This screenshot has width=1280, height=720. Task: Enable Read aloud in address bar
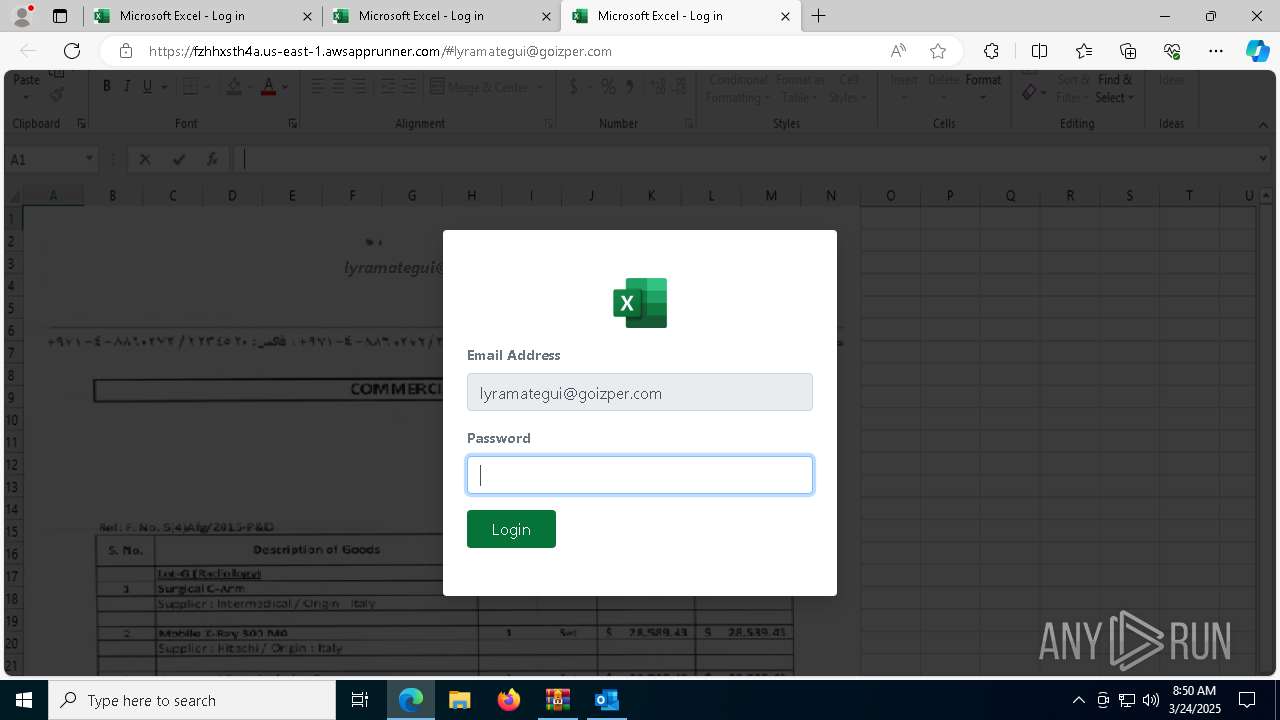click(x=898, y=51)
